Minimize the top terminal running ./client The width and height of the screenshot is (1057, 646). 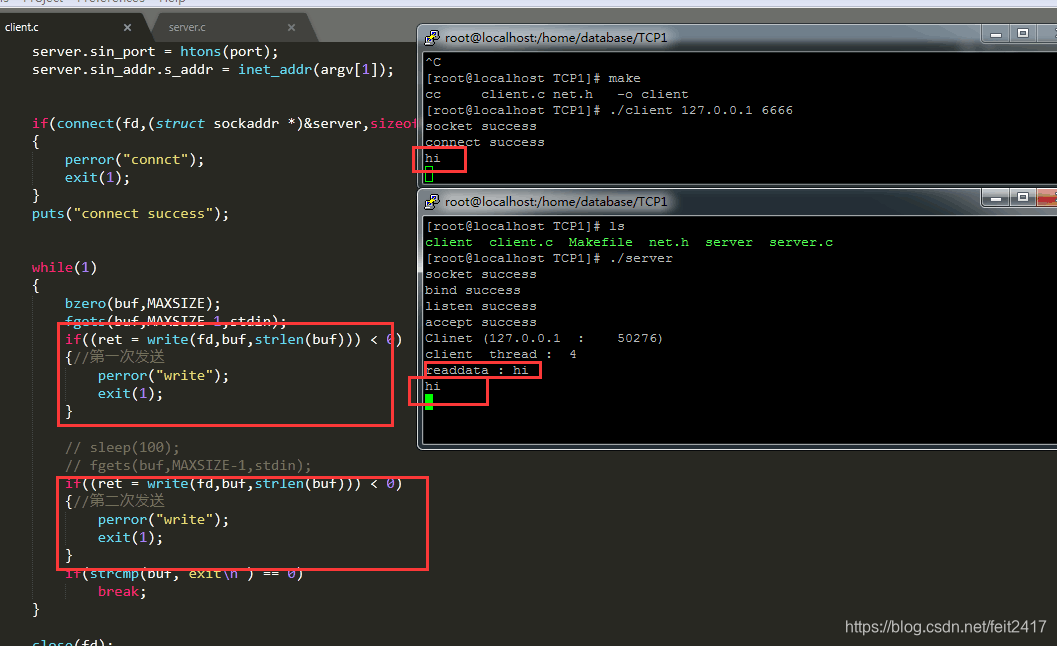pos(996,34)
